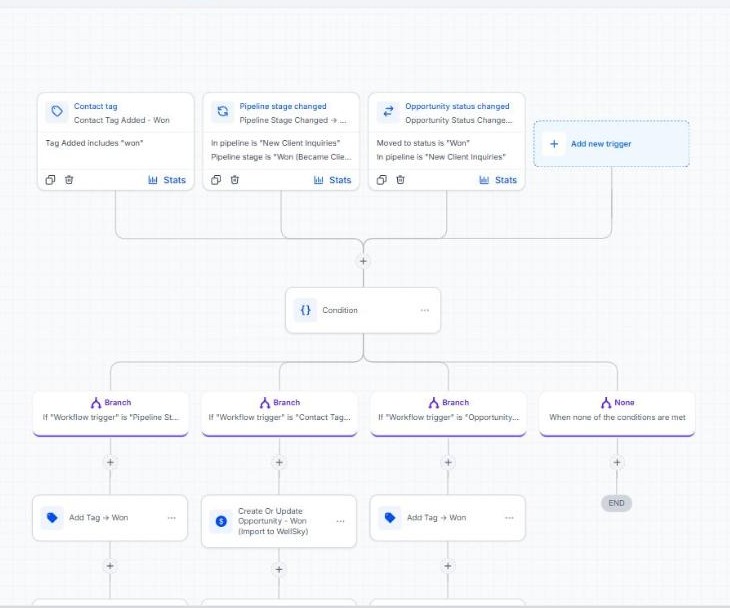The height and width of the screenshot is (608, 730).
Task: Open the Opportunity... Branch
Action: pos(448,414)
